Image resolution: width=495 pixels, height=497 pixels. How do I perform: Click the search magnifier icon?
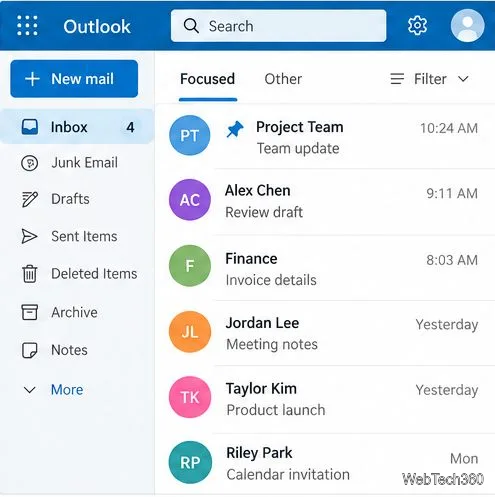(191, 26)
